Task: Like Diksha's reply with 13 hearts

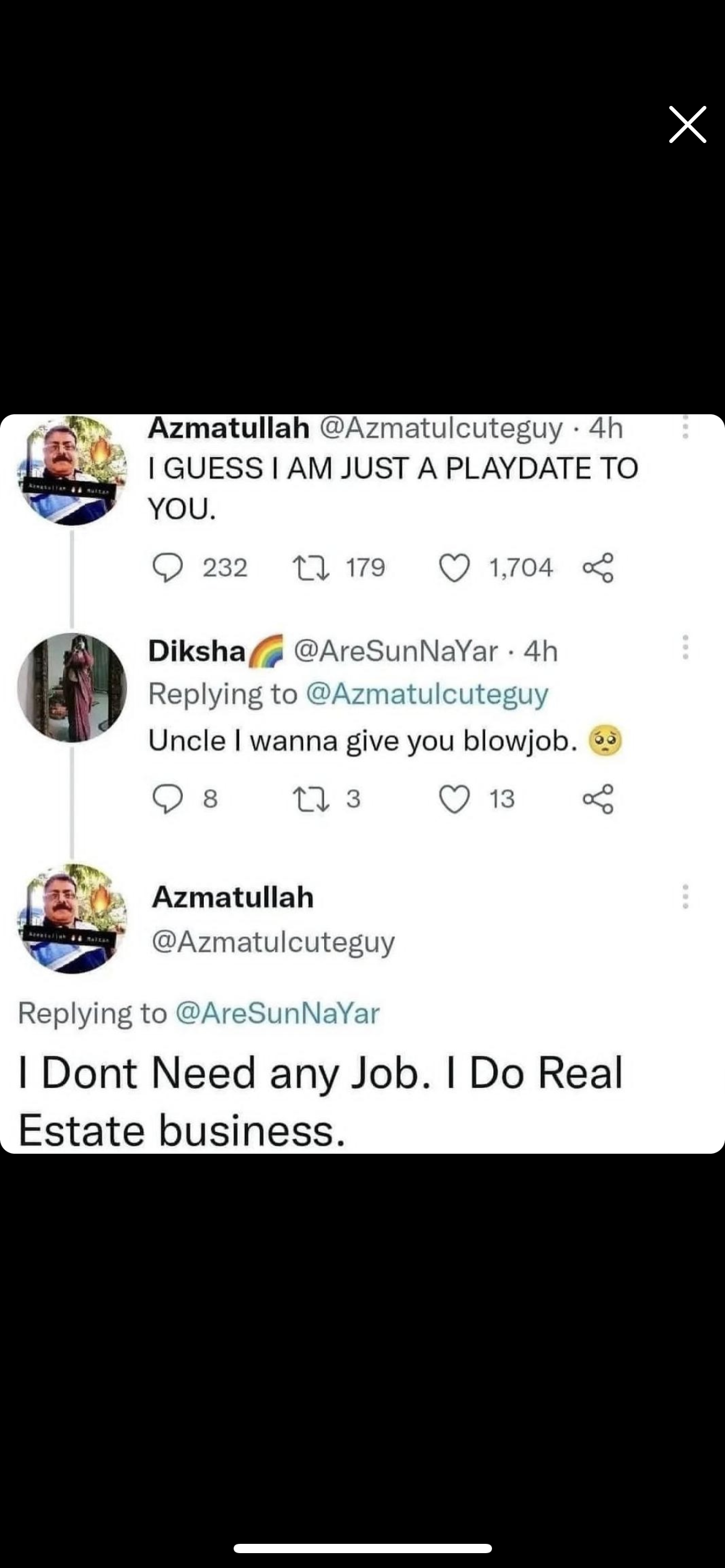Action: (454, 799)
